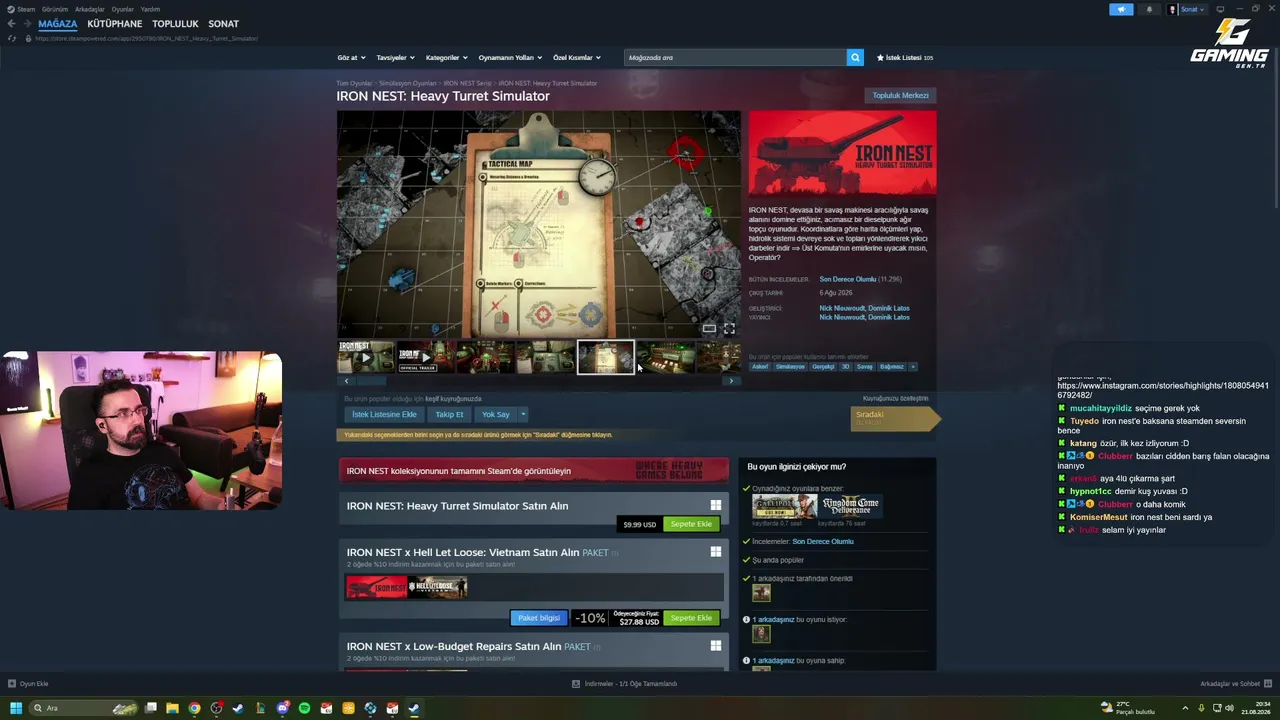This screenshot has width=1280, height=720.
Task: Click the Windows icon on the Hell Let Loose bundle
Action: 715,552
